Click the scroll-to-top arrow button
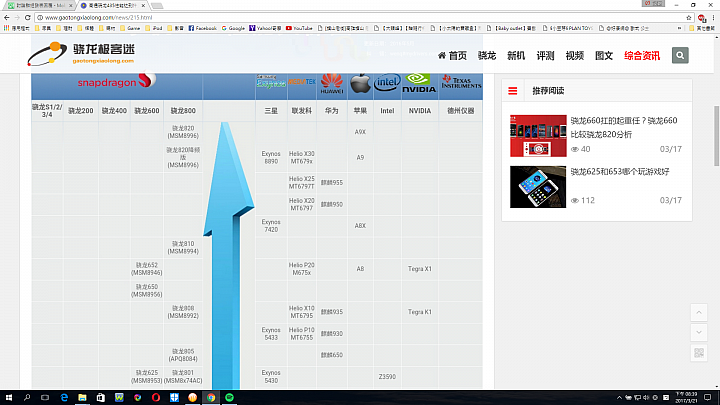 (x=699, y=312)
